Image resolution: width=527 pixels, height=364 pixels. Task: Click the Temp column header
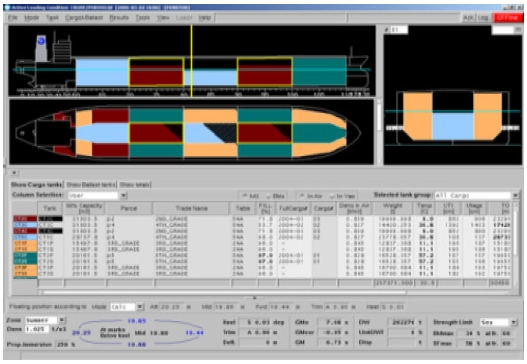click(424, 208)
